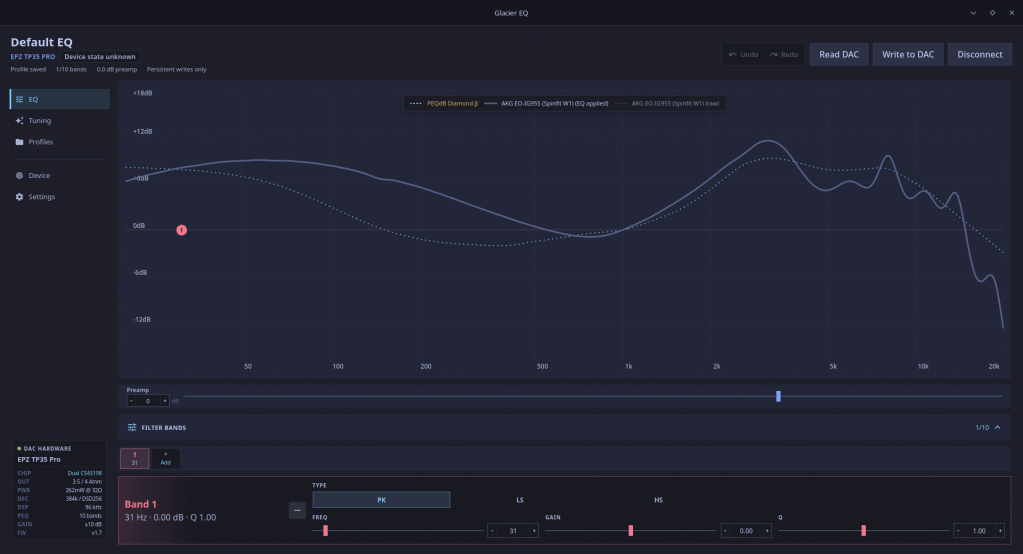Click firmware version v1.7 value
This screenshot has width=1023, height=554.
click(x=97, y=532)
